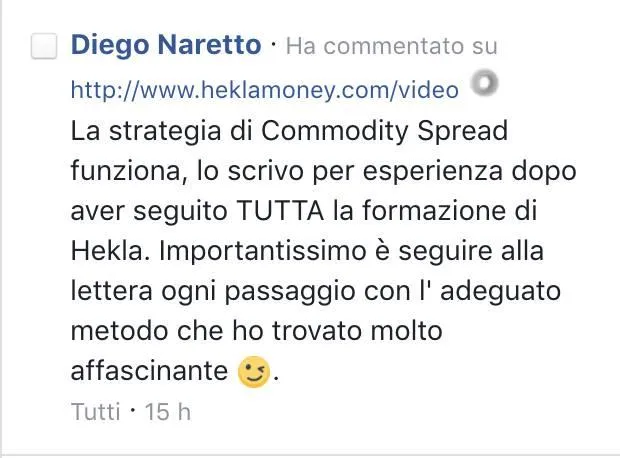
Task: Click the word 'esperienza' in comment
Action: pyautogui.click(x=433, y=172)
